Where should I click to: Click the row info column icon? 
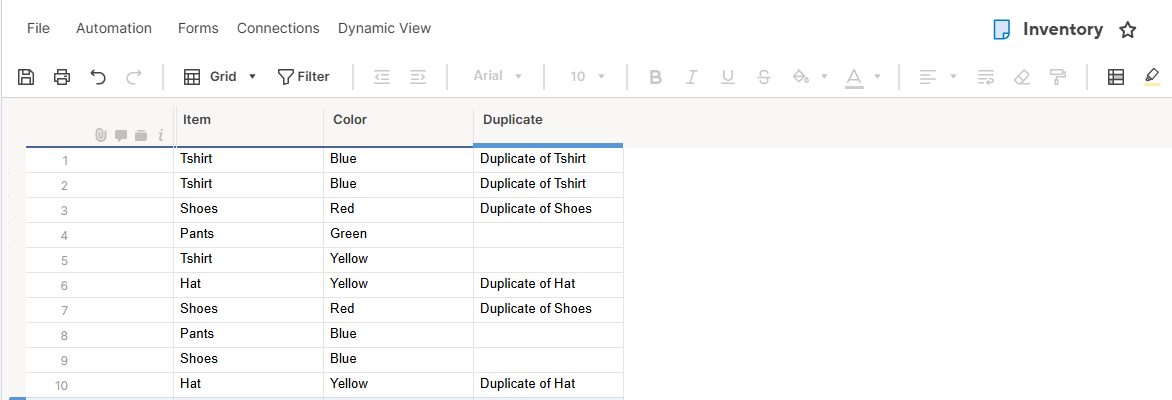[161, 135]
